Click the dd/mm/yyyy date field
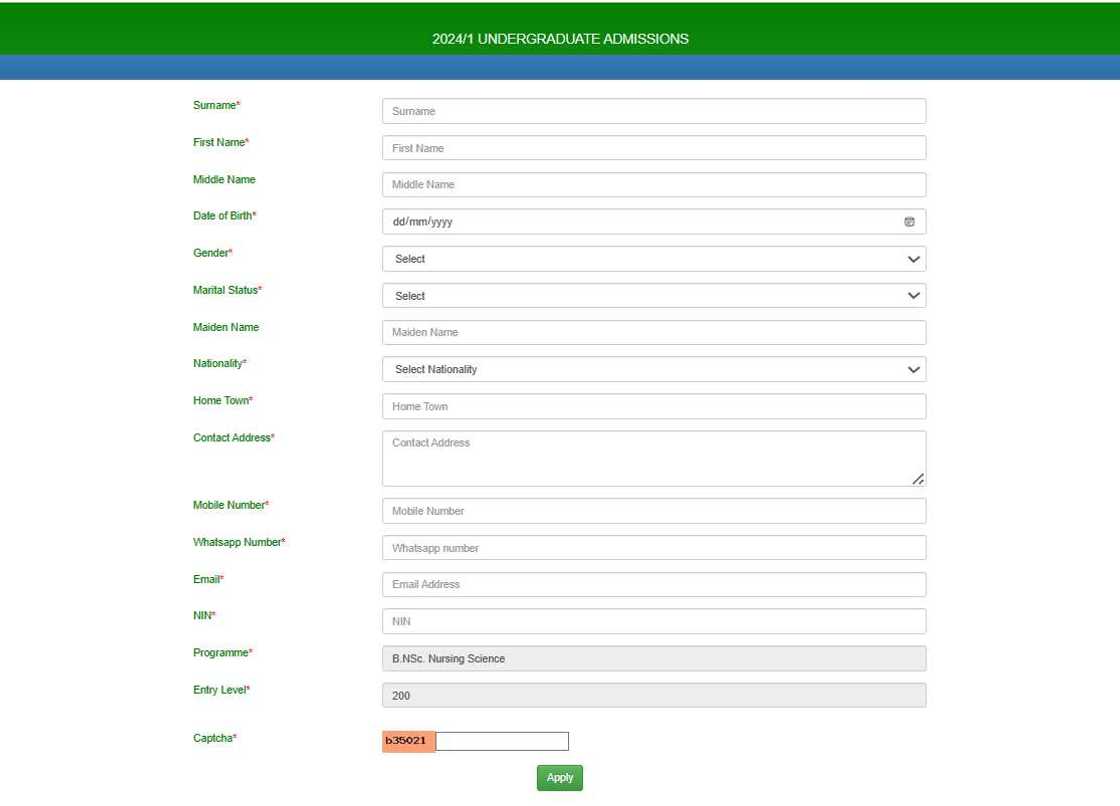Screen dimensions: 1120x806 click(640, 221)
